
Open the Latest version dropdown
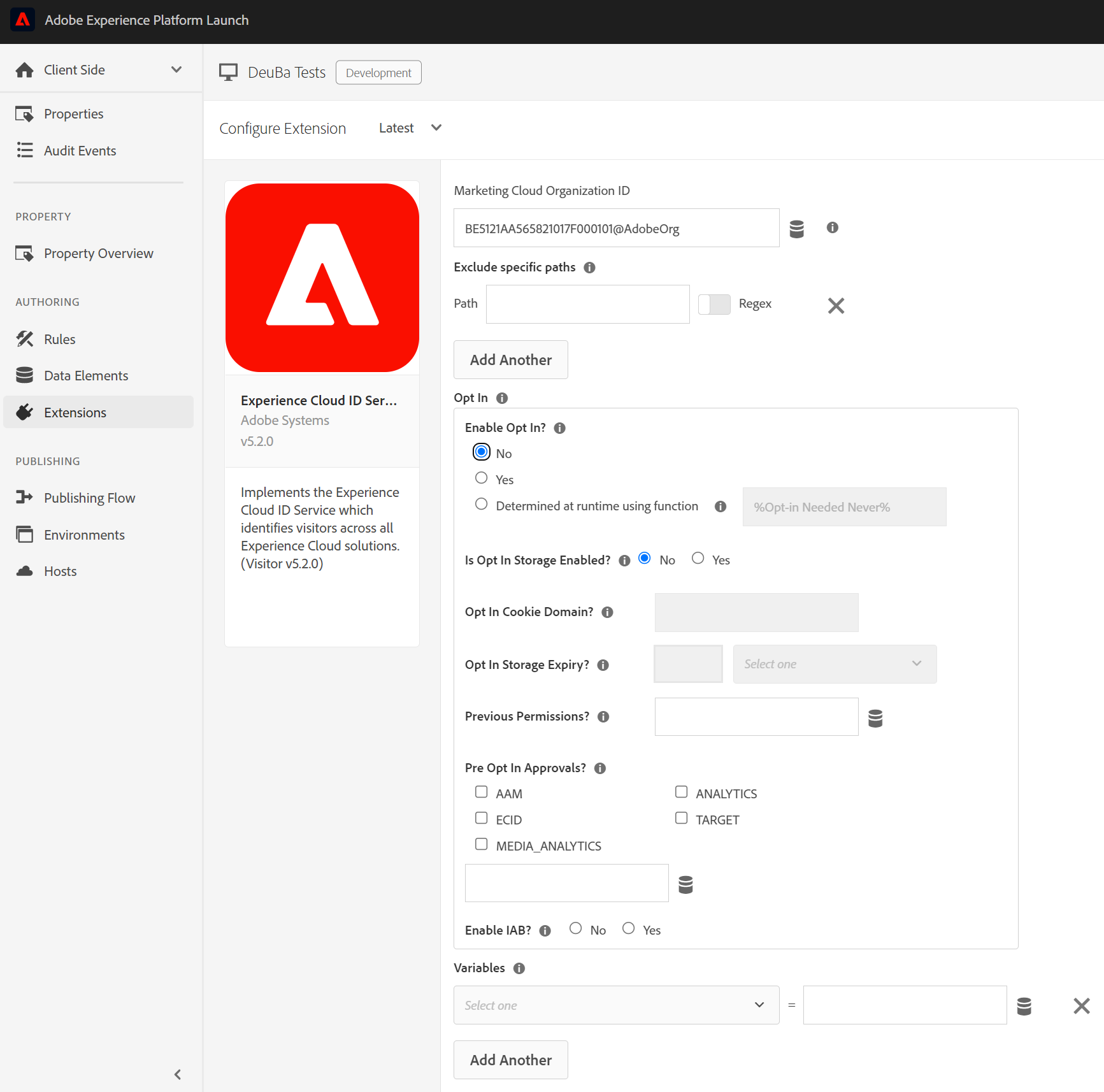tap(410, 128)
